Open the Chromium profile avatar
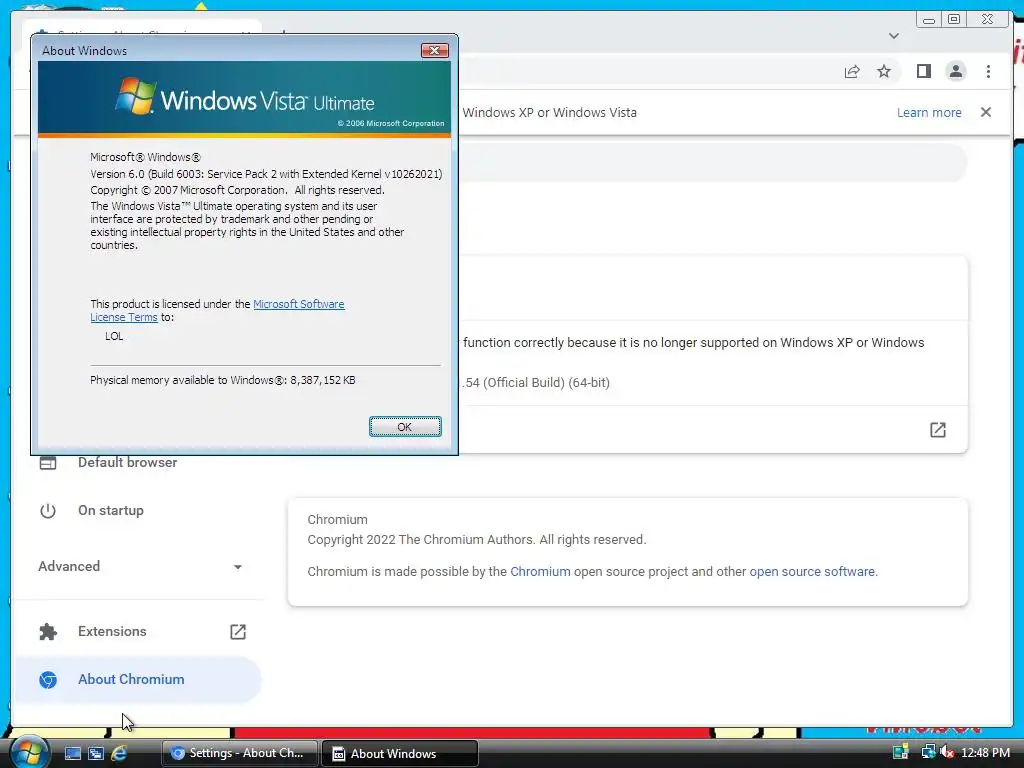The image size is (1024, 768). (x=955, y=71)
